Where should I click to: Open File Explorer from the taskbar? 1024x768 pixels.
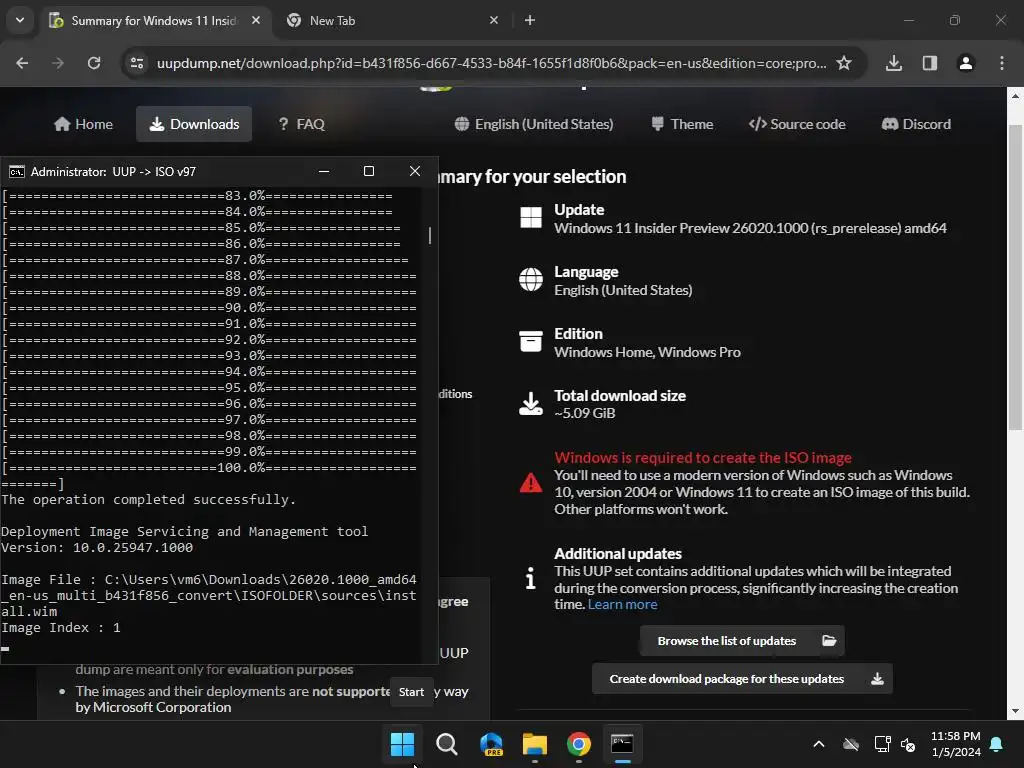pos(535,744)
